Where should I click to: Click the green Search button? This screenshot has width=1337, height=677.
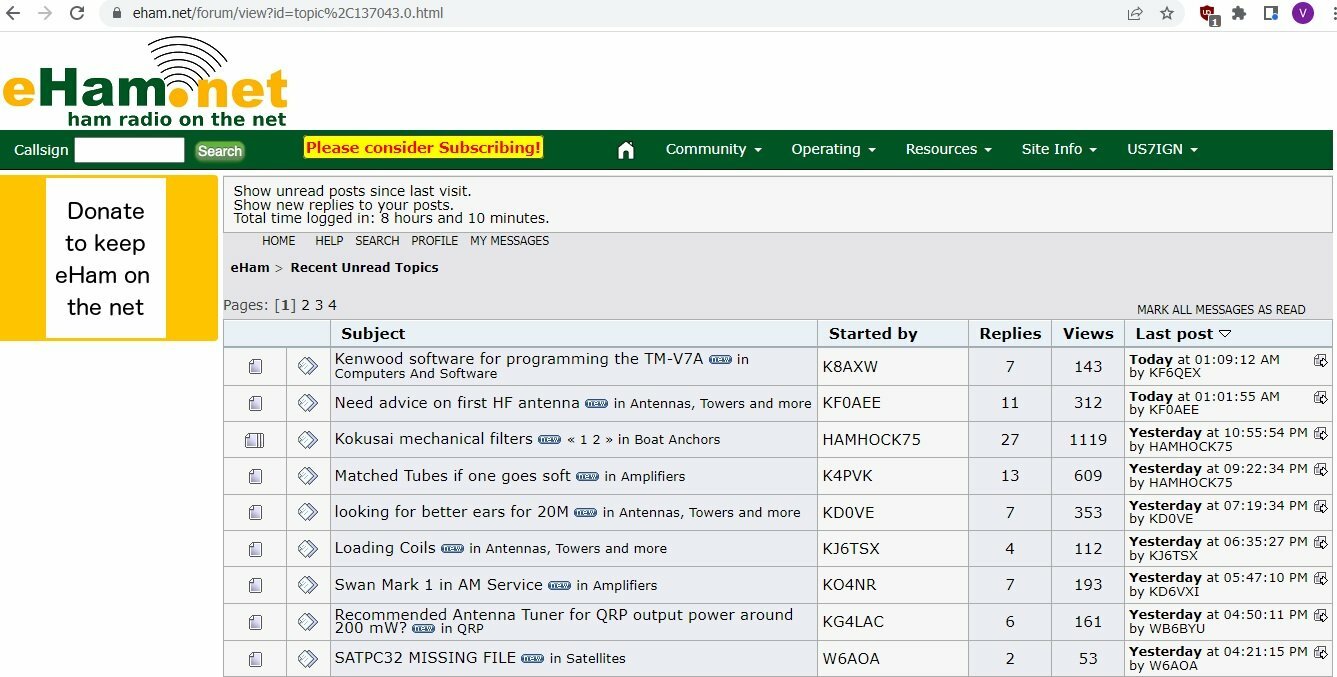[220, 151]
